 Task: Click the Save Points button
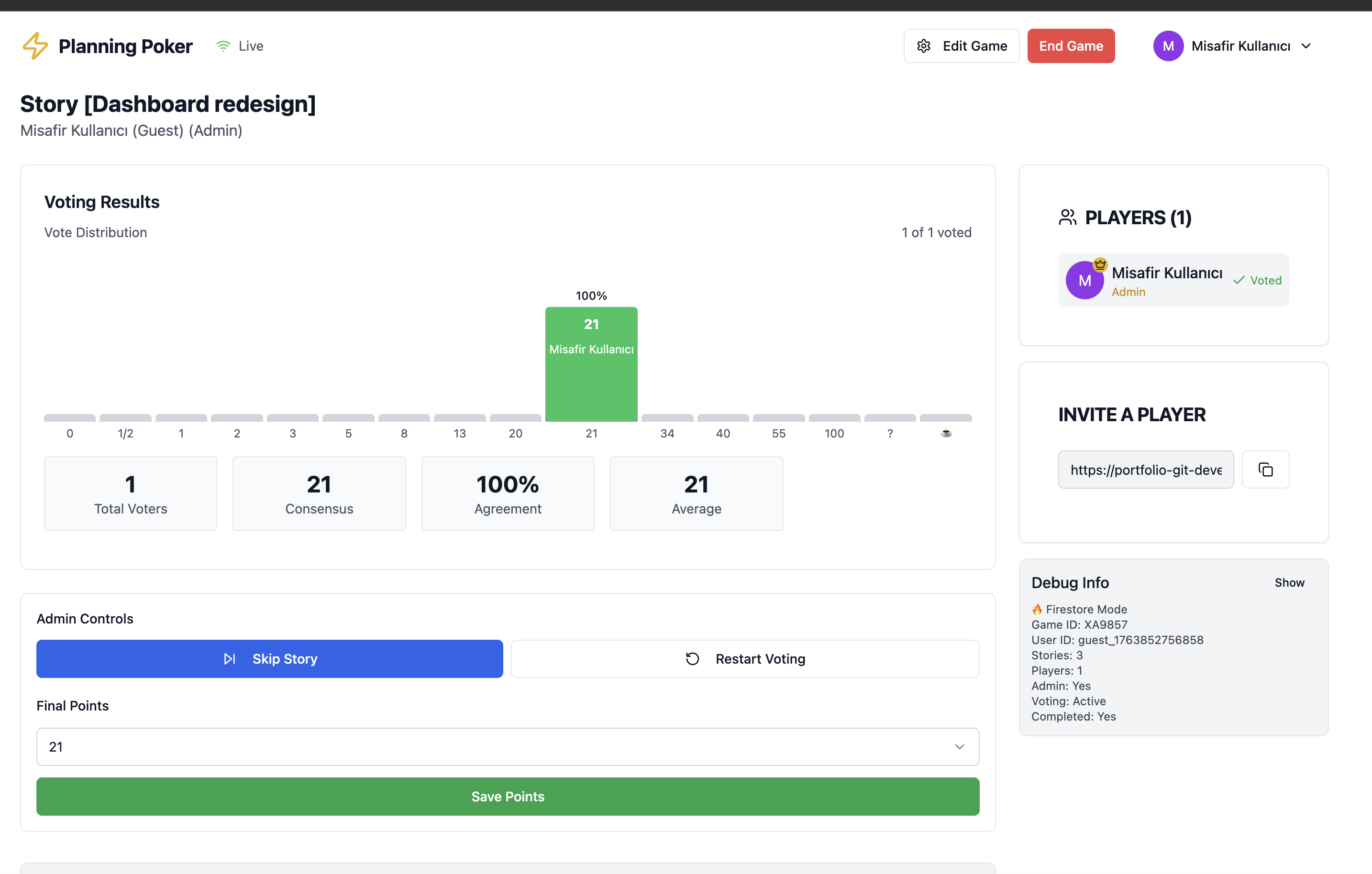coord(507,796)
